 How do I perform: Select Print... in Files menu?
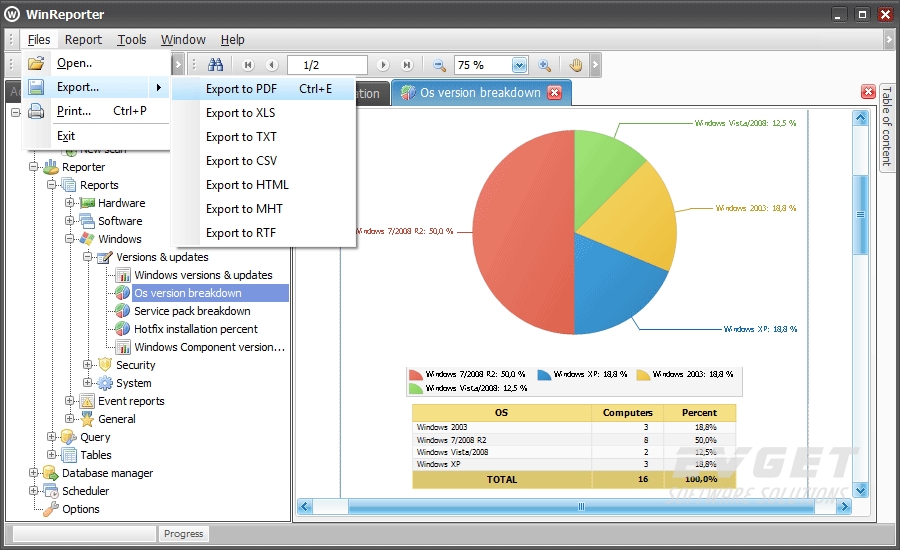[x=96, y=111]
